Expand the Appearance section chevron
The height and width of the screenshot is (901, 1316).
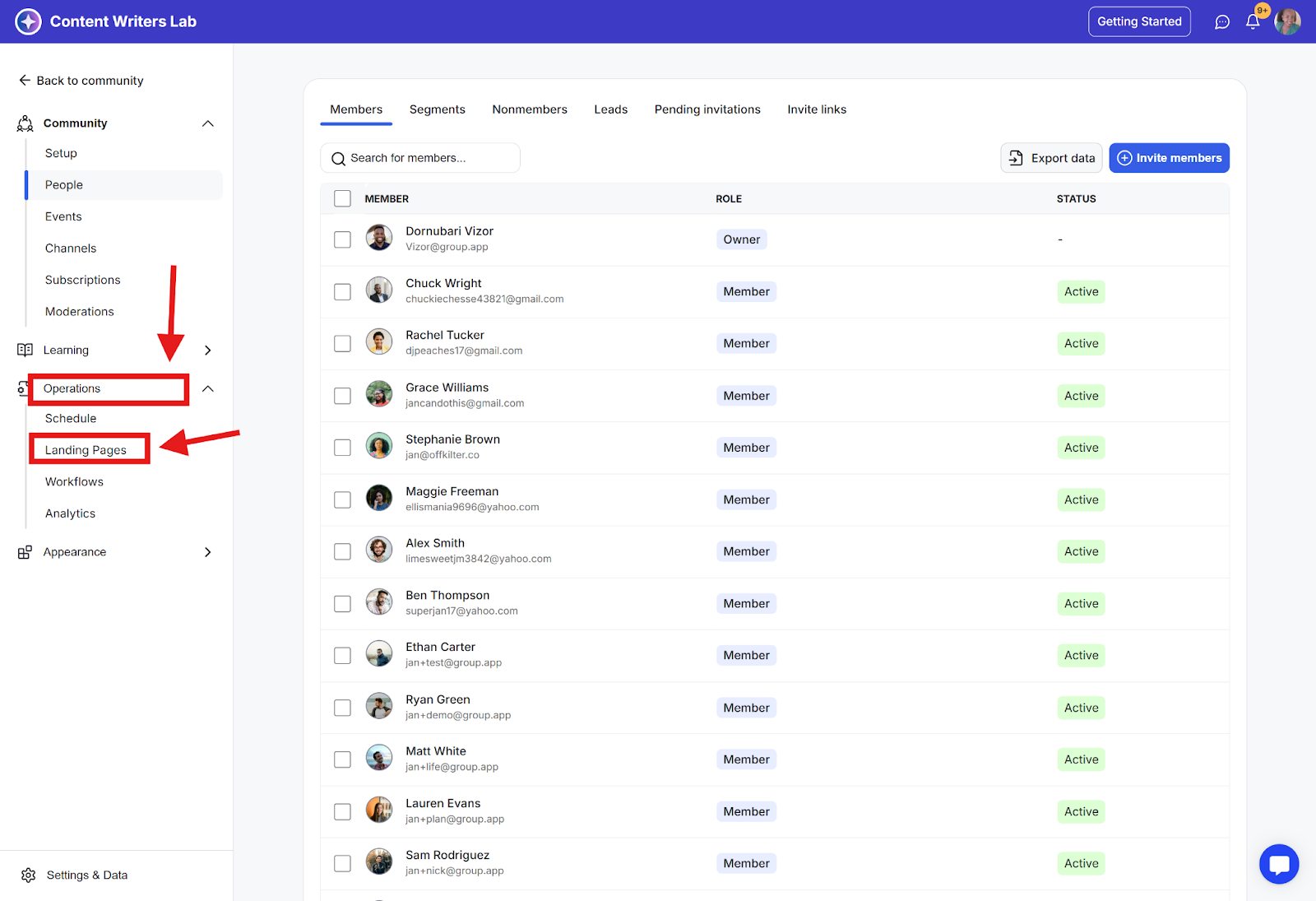[208, 552]
